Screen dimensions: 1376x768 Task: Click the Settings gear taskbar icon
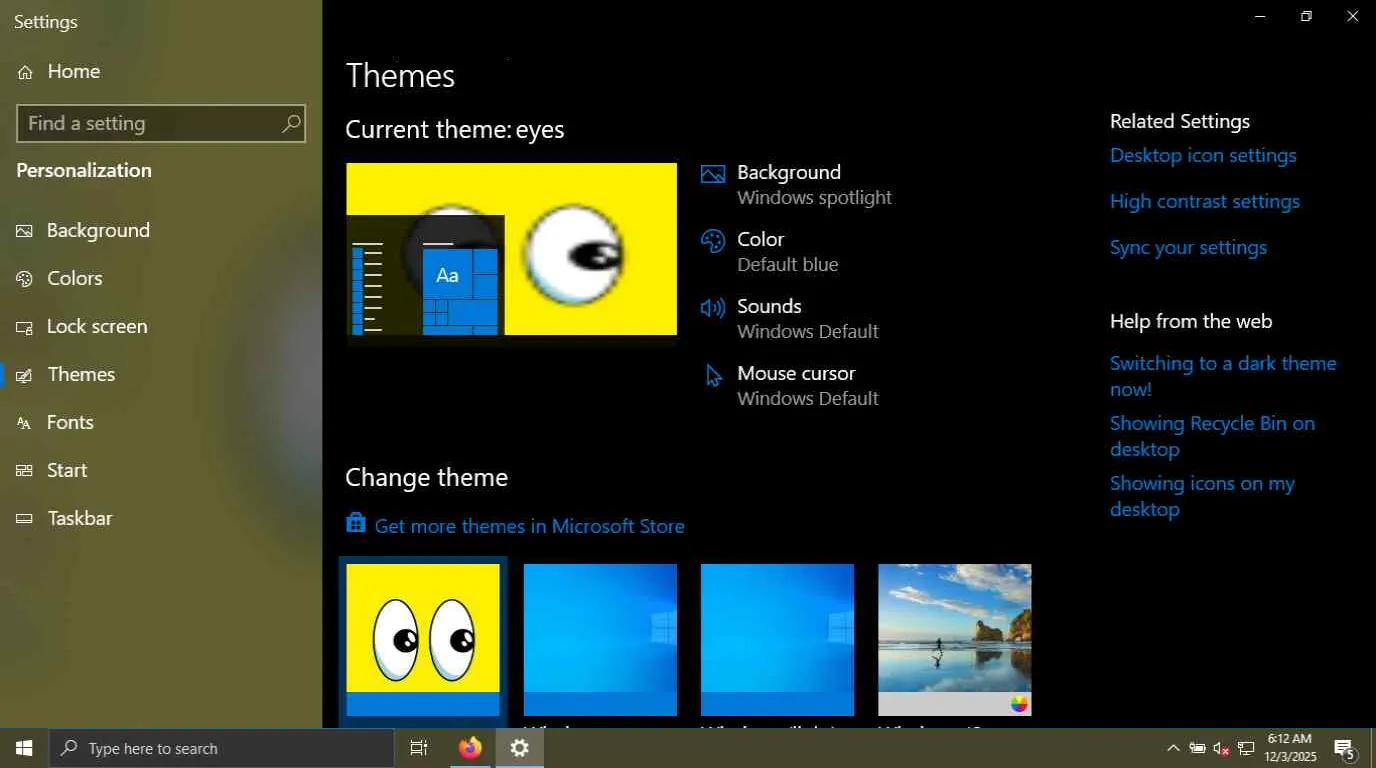click(x=520, y=748)
